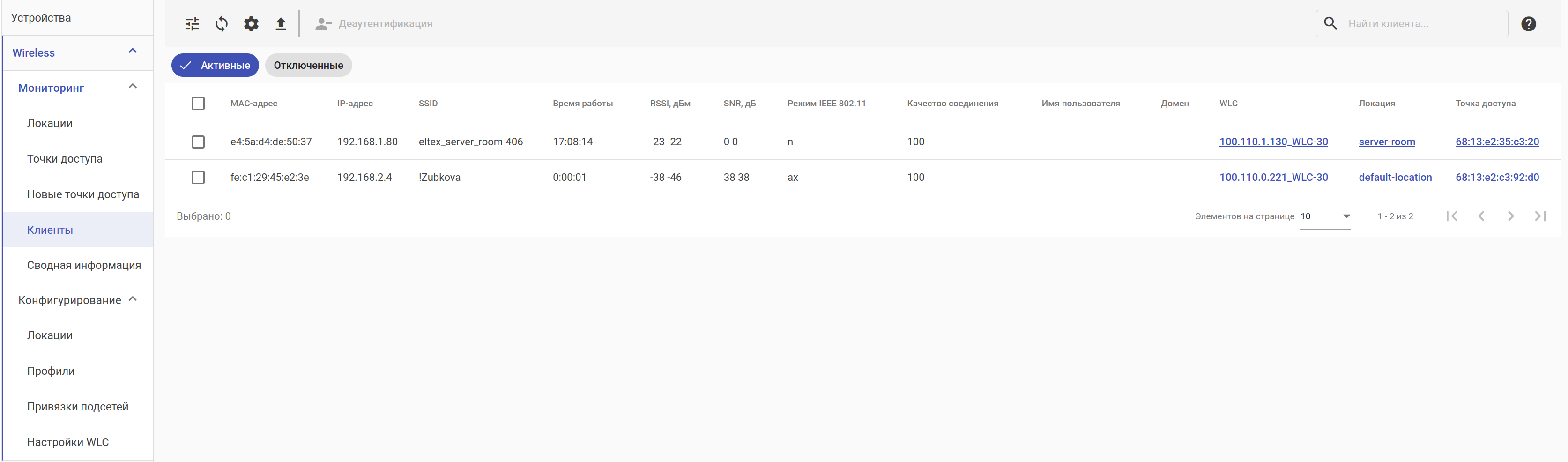Click the refresh clients icon
This screenshot has height=462, width=1568.
click(x=222, y=24)
